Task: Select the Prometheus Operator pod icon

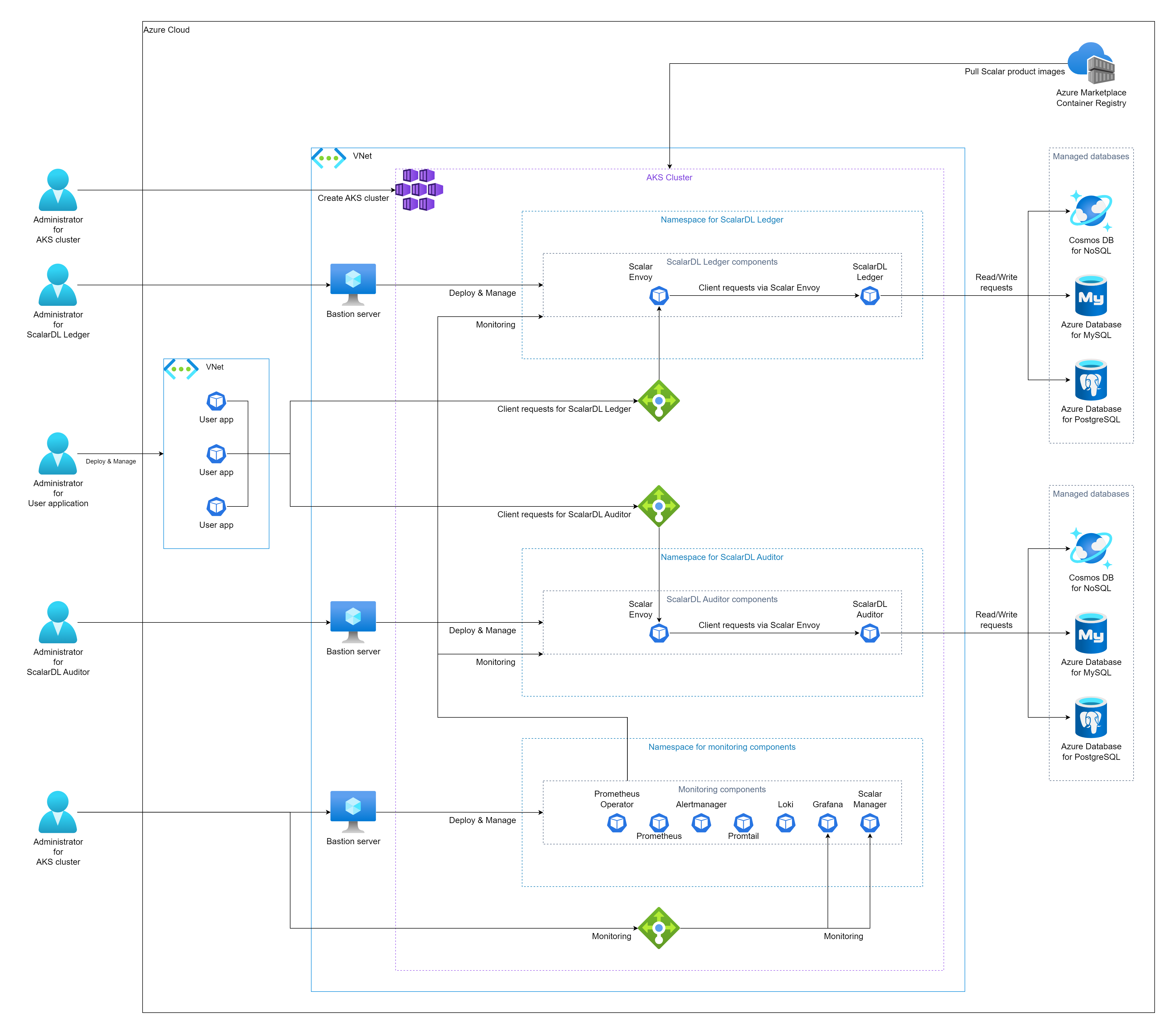Action: pos(617,823)
